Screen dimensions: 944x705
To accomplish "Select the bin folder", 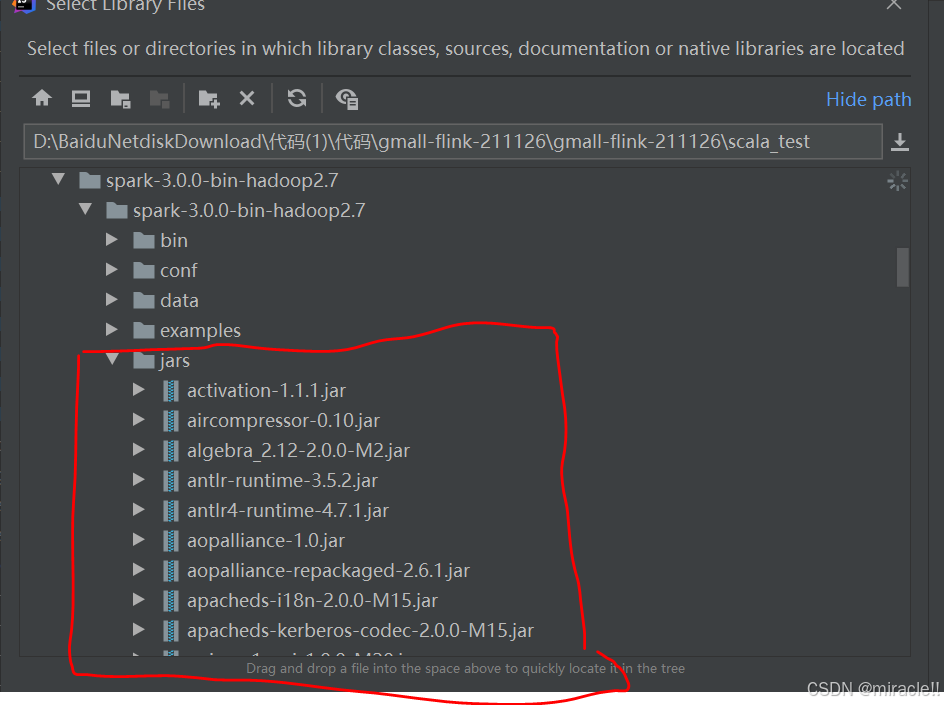I will coord(161,240).
